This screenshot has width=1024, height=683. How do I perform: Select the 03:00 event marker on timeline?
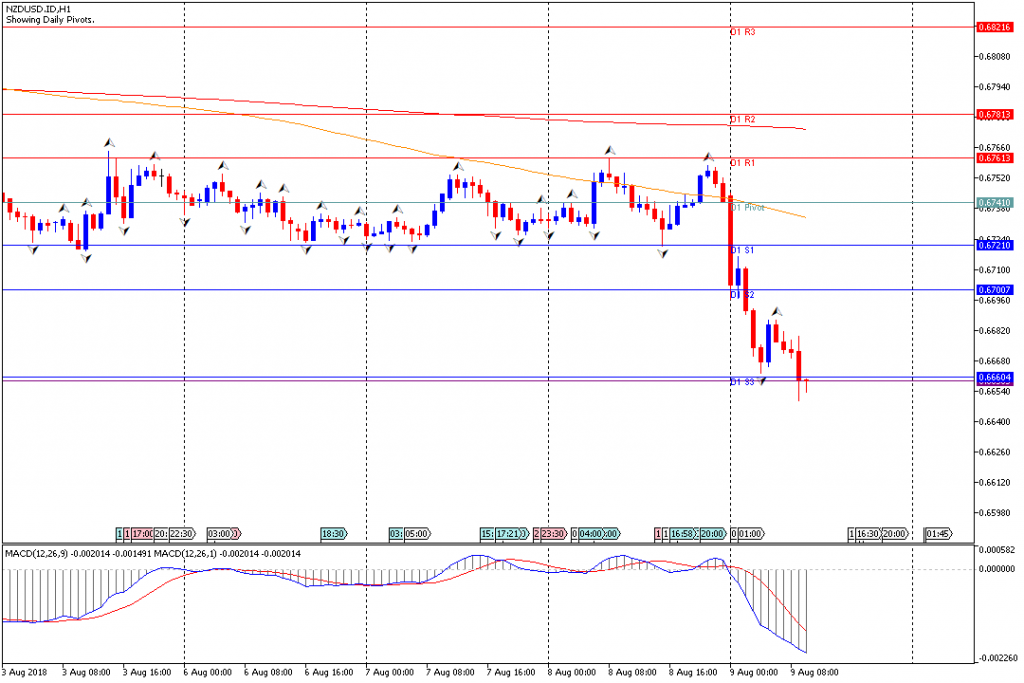(x=221, y=534)
